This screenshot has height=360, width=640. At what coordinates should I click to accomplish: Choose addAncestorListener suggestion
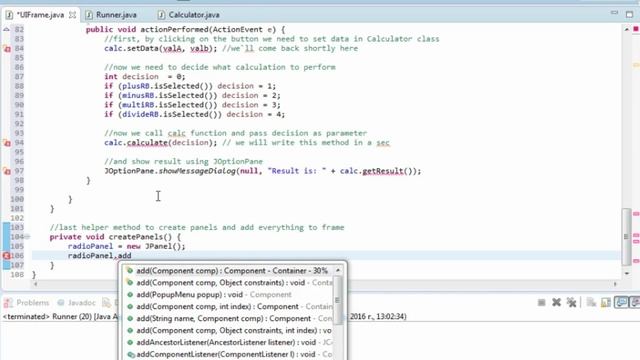click(x=229, y=342)
